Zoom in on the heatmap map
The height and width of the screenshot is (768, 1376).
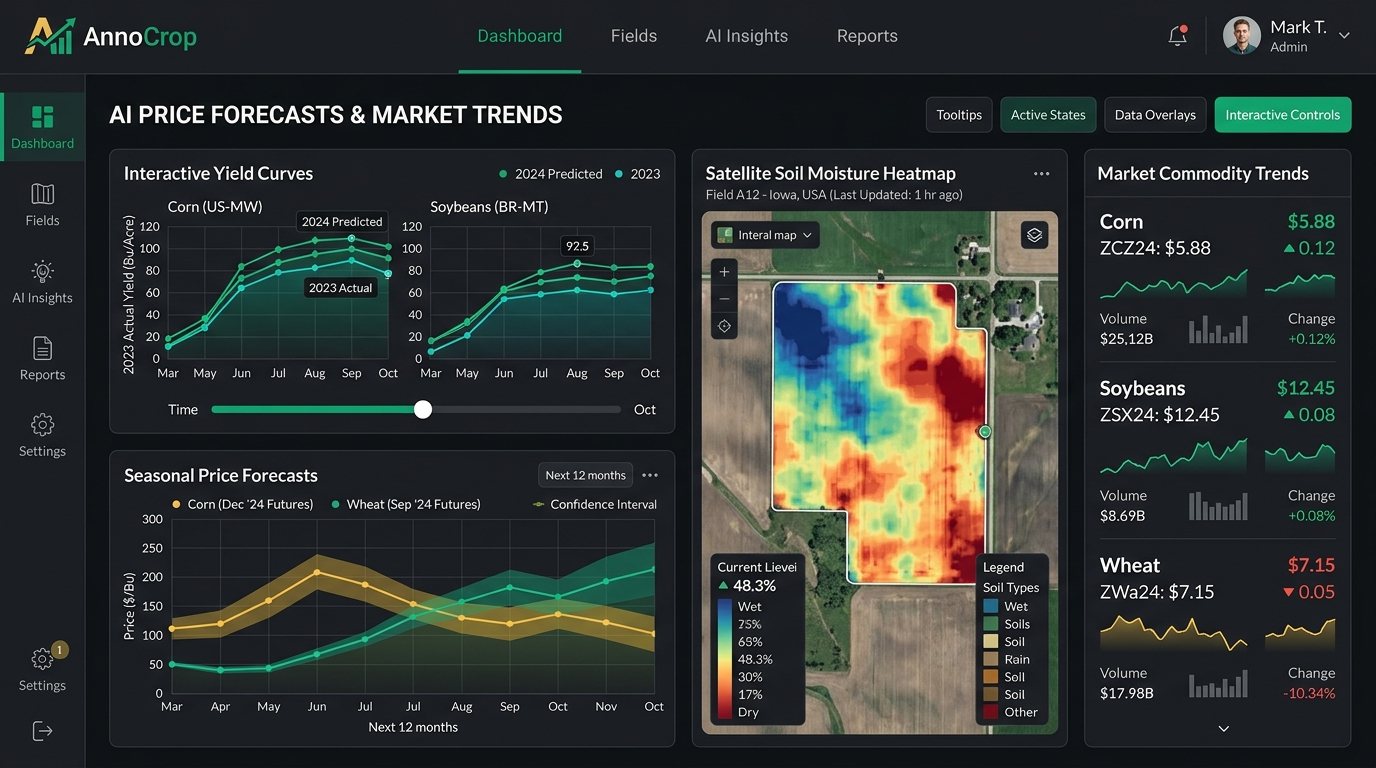click(x=724, y=272)
